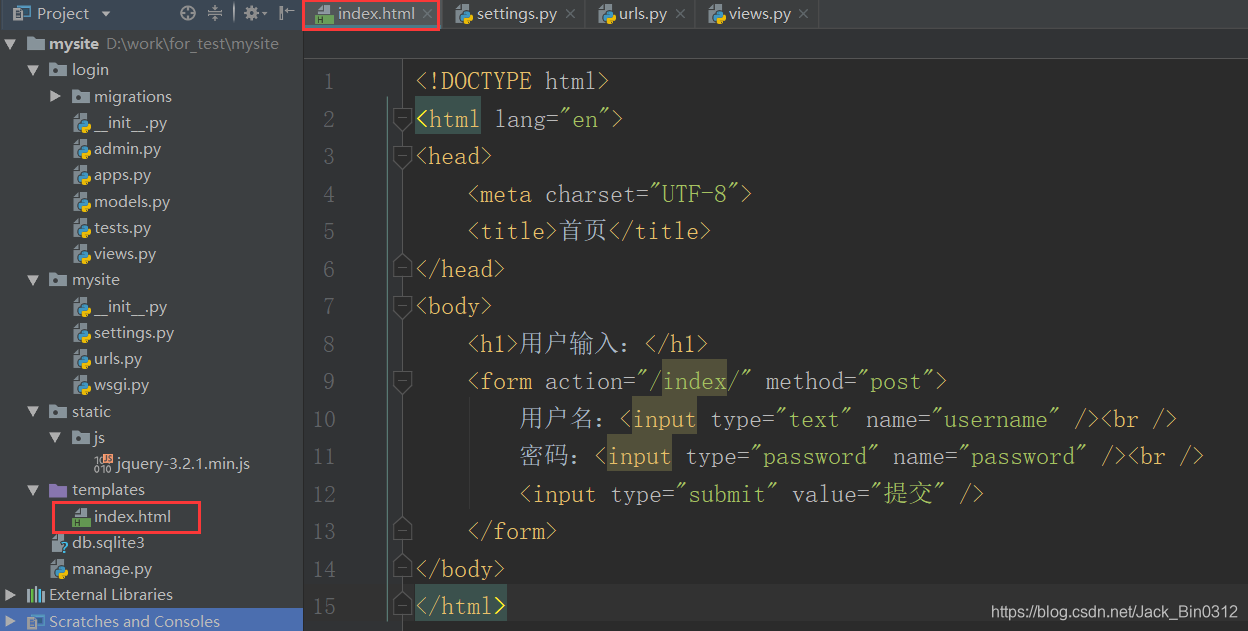Viewport: 1248px width, 631px height.
Task: Place cursor in the title text 首页
Action: coord(583,231)
